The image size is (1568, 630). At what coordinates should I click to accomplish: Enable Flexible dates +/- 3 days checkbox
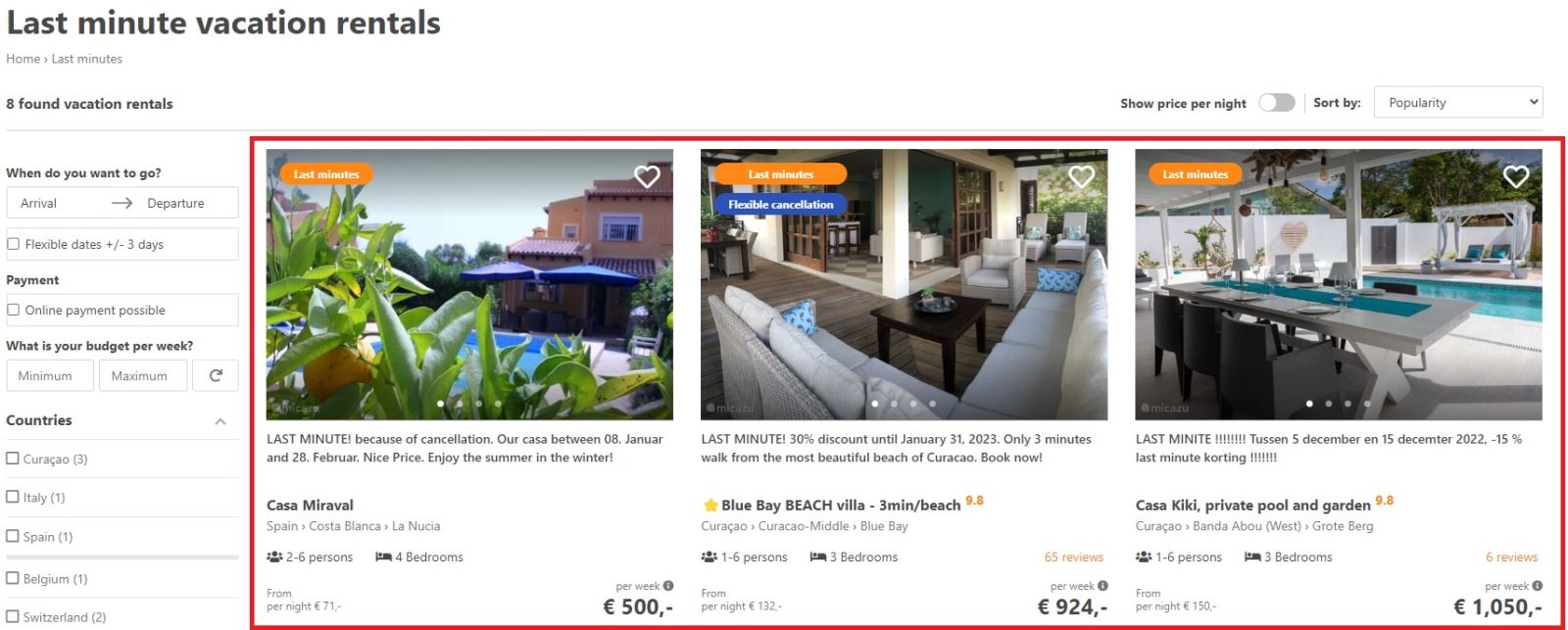coord(13,244)
